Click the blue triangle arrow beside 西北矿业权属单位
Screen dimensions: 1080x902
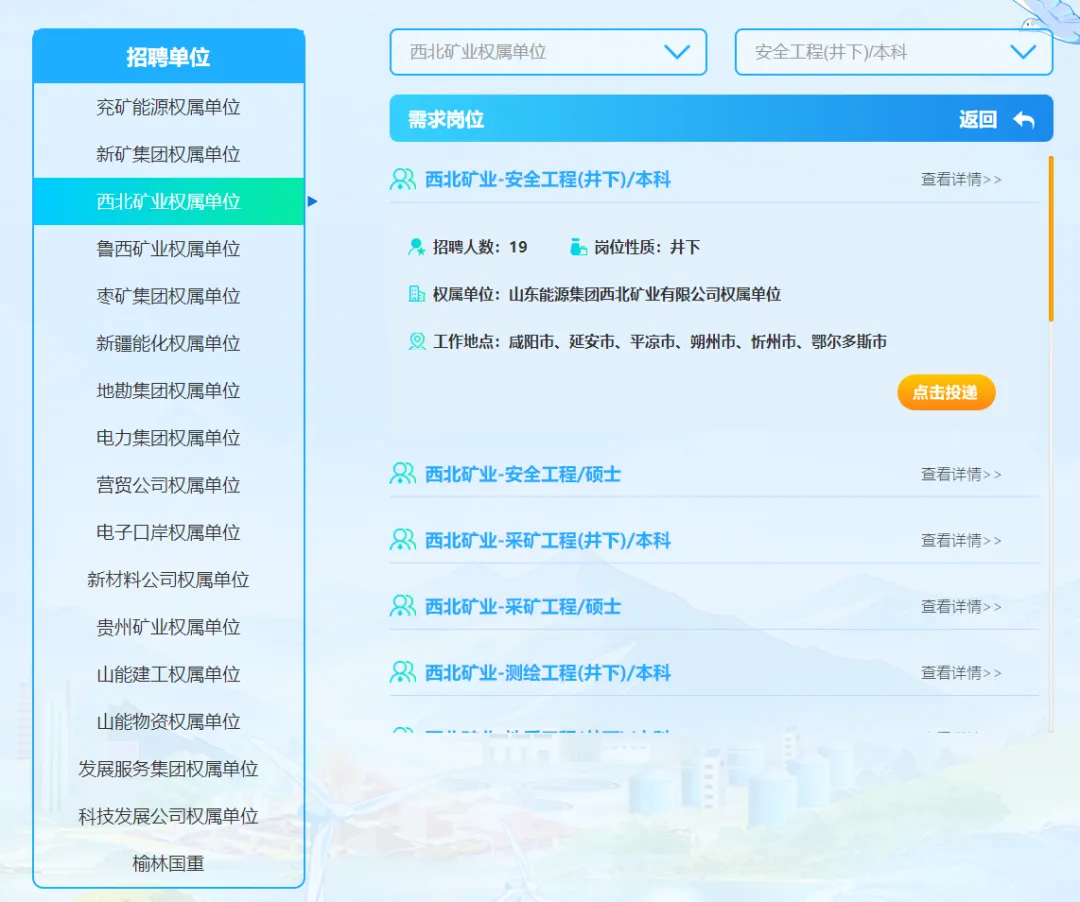click(x=313, y=202)
